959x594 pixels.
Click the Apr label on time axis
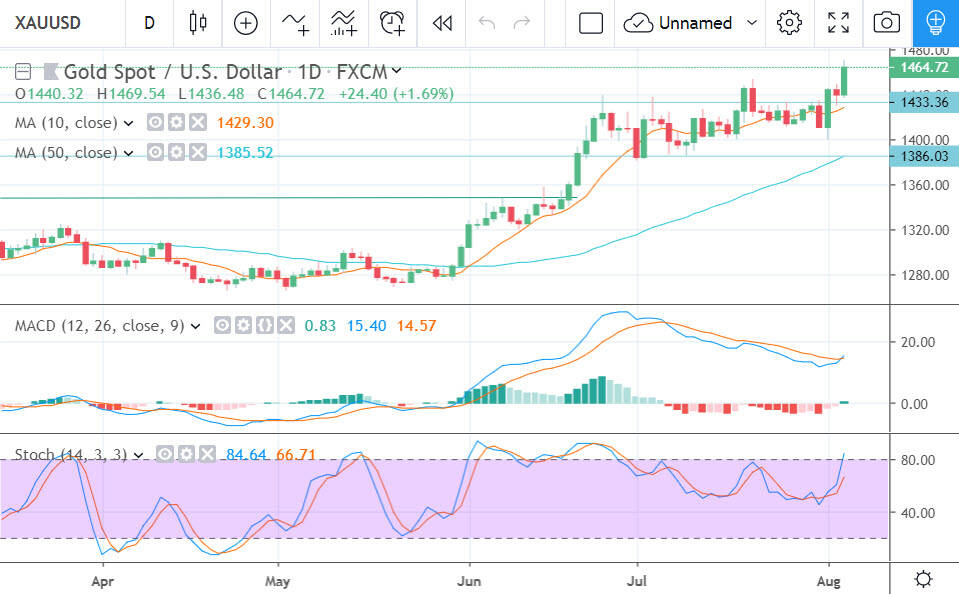[x=103, y=581]
